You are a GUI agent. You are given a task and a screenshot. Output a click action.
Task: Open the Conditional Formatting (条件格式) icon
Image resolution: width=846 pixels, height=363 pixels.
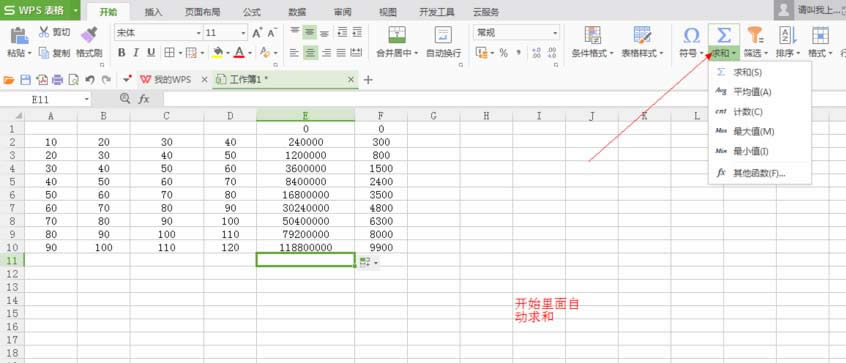(593, 35)
